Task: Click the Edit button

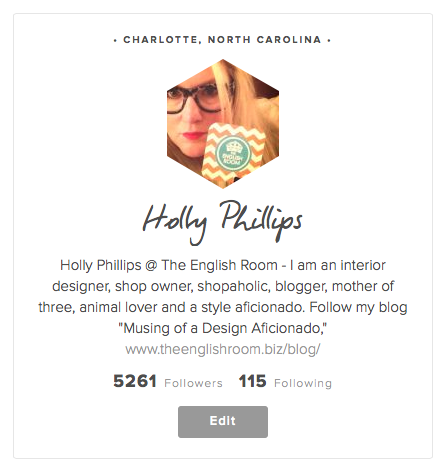Action: tap(223, 422)
